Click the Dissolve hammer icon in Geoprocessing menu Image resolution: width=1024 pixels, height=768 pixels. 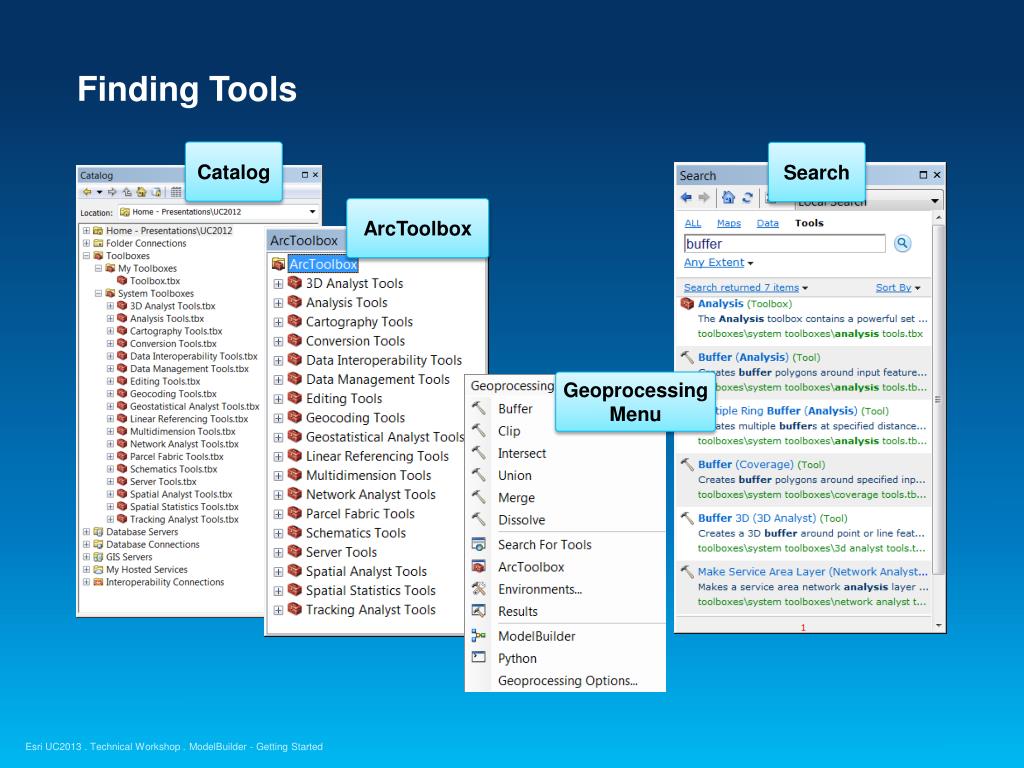[x=479, y=519]
